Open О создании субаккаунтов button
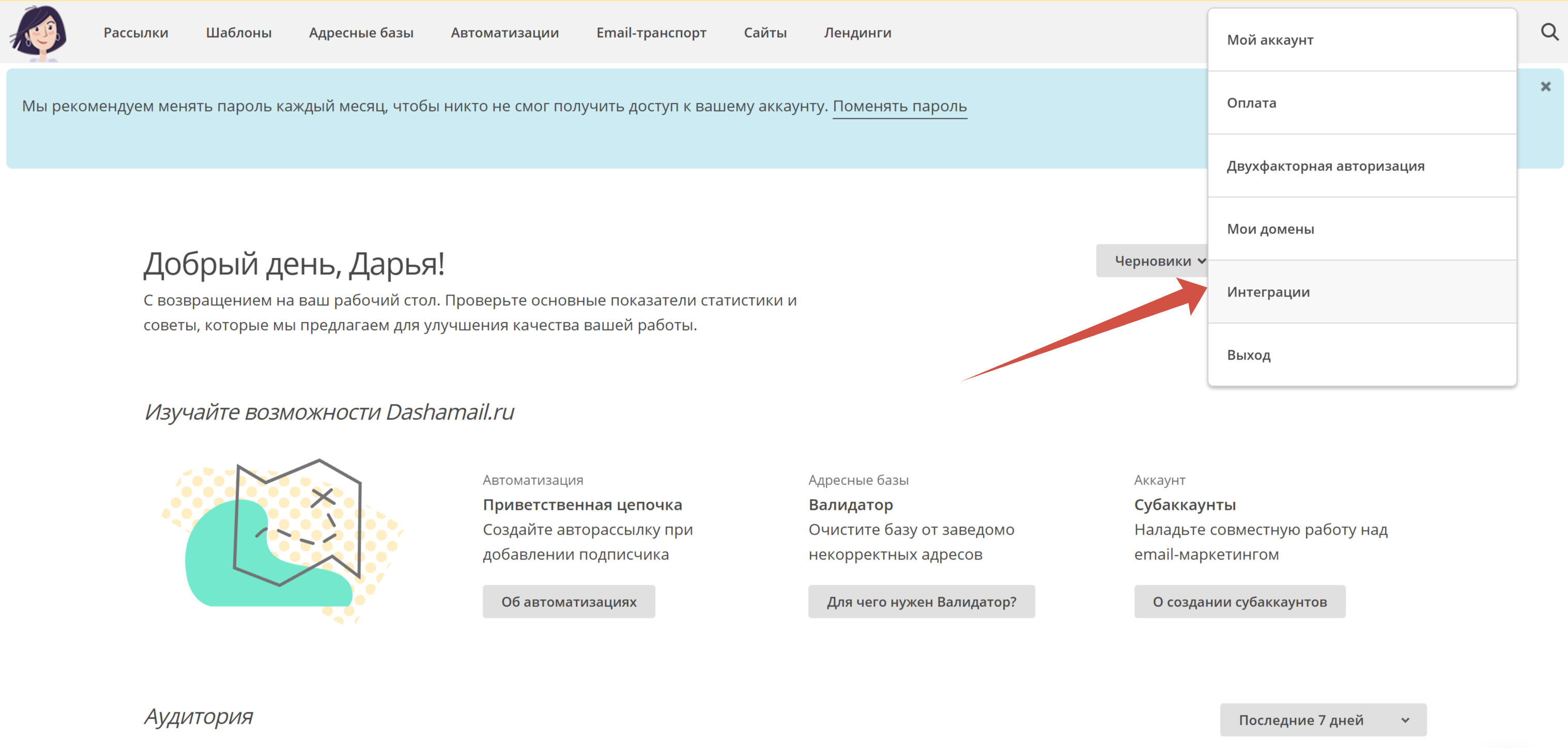This screenshot has height=748, width=1568. pyautogui.click(x=1239, y=601)
